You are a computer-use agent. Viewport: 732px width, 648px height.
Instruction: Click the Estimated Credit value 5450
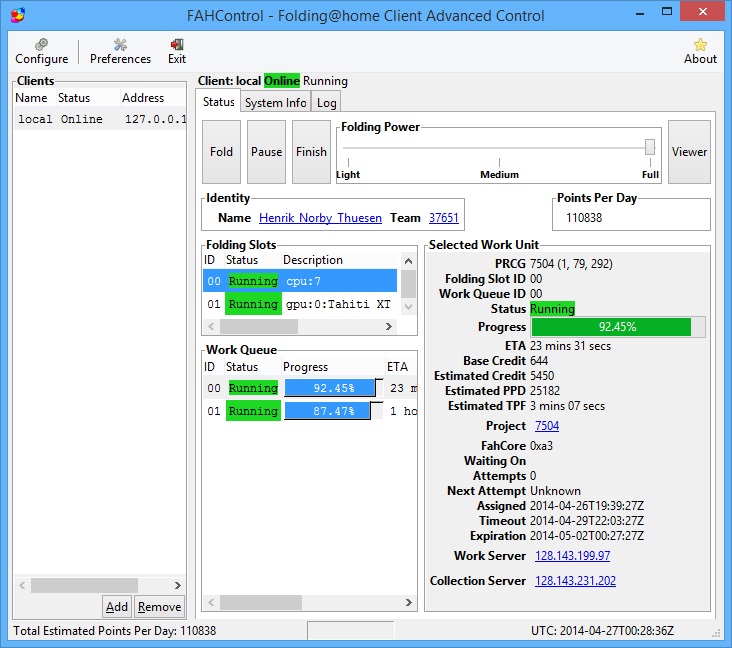[542, 376]
